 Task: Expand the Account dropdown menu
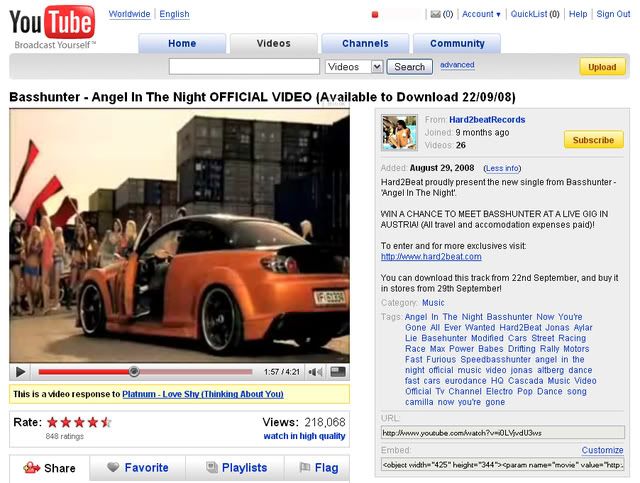[x=481, y=14]
